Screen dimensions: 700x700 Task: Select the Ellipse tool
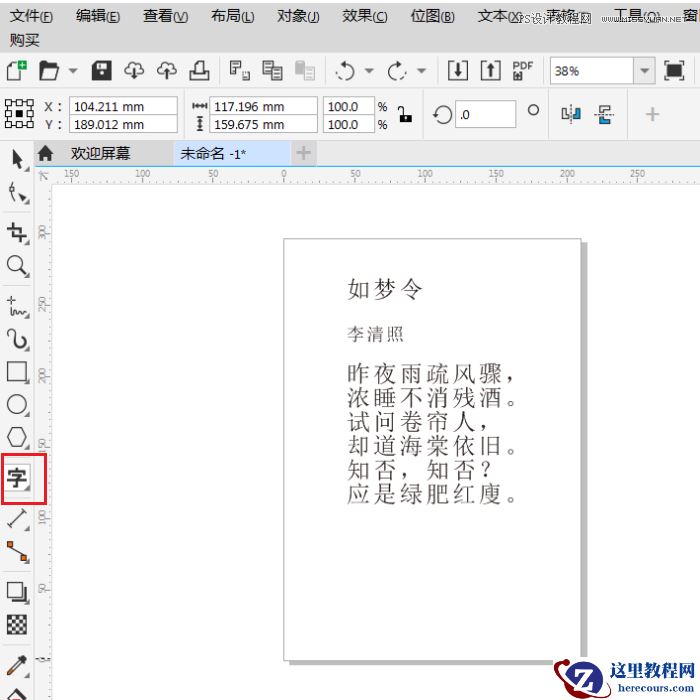(18, 404)
